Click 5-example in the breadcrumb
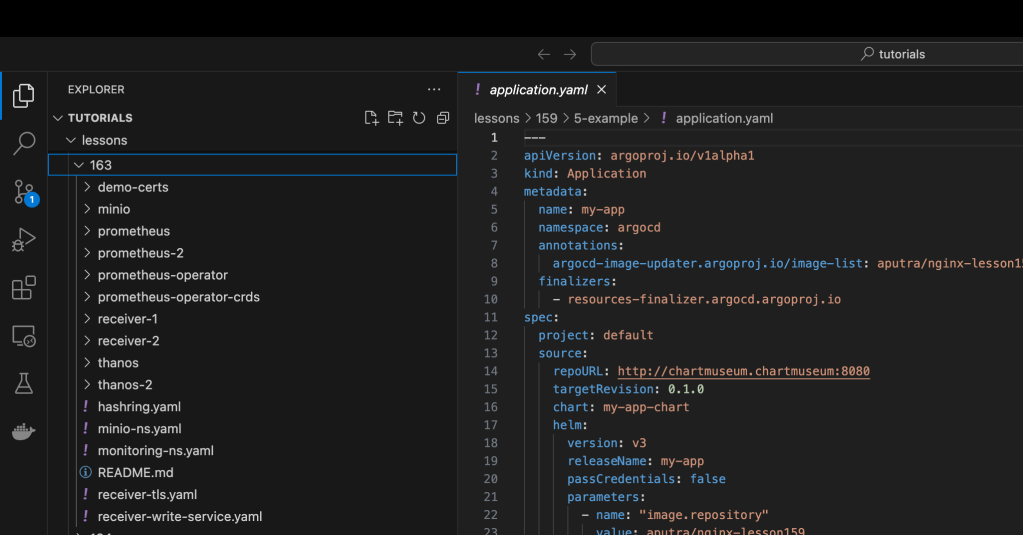 (605, 118)
